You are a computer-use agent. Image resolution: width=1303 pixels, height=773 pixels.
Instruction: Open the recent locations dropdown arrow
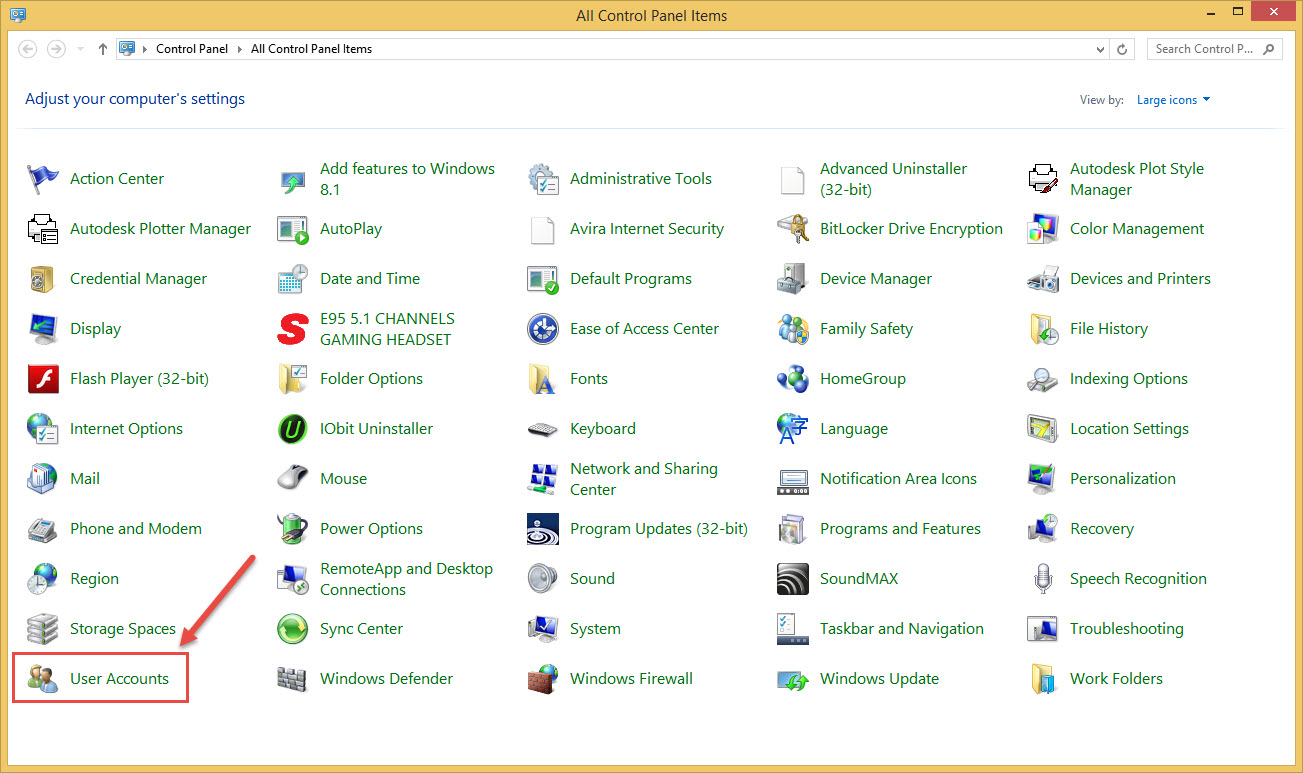(80, 49)
